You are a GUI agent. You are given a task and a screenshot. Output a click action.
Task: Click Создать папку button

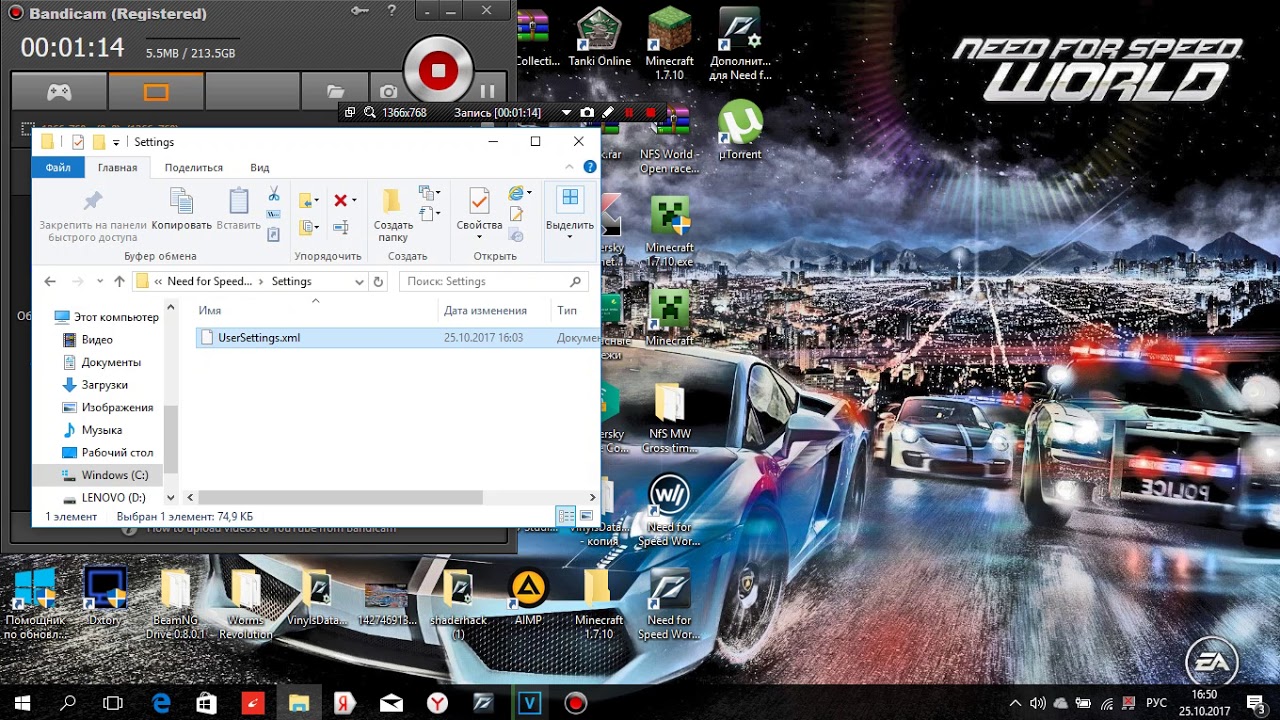393,214
